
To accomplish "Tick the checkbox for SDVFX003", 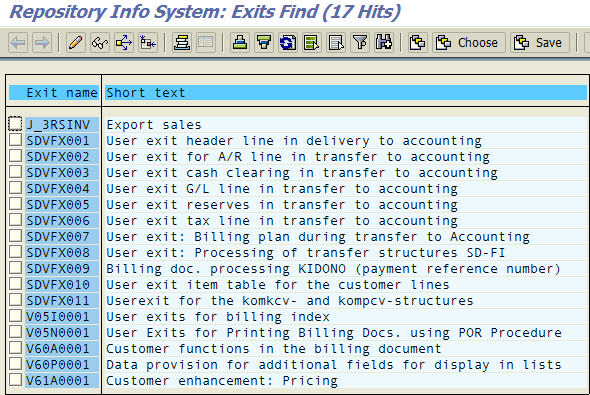I will tap(15, 172).
